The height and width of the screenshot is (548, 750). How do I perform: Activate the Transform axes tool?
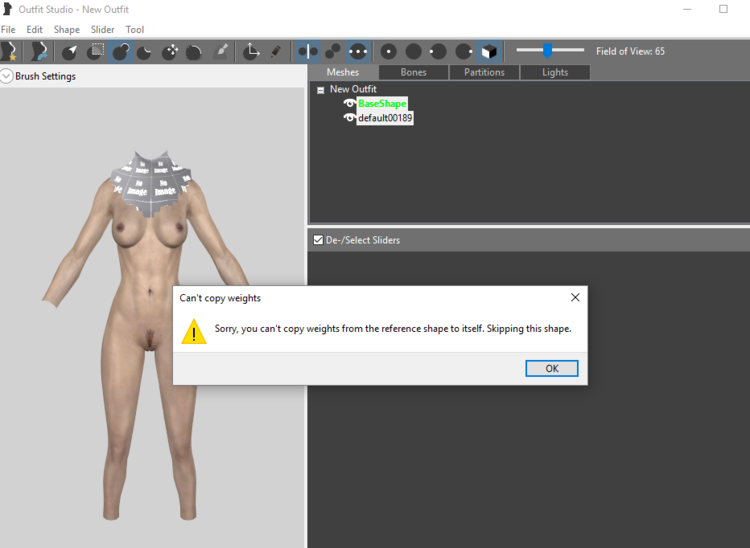coord(251,51)
